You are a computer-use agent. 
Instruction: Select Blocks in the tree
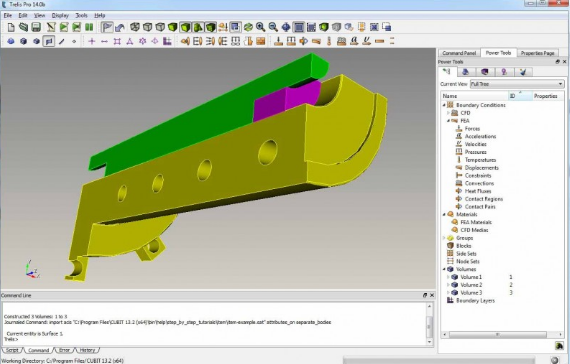point(463,246)
